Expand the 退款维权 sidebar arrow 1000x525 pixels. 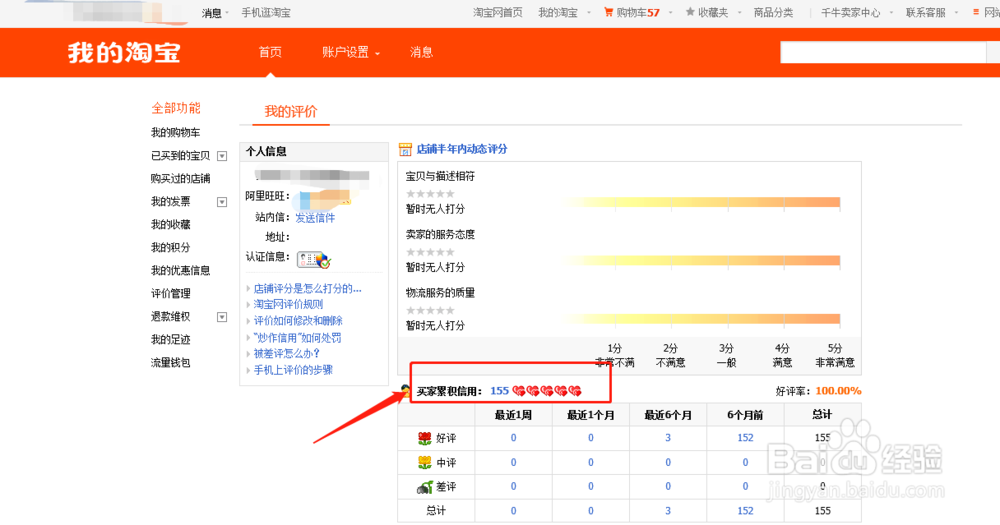222,317
